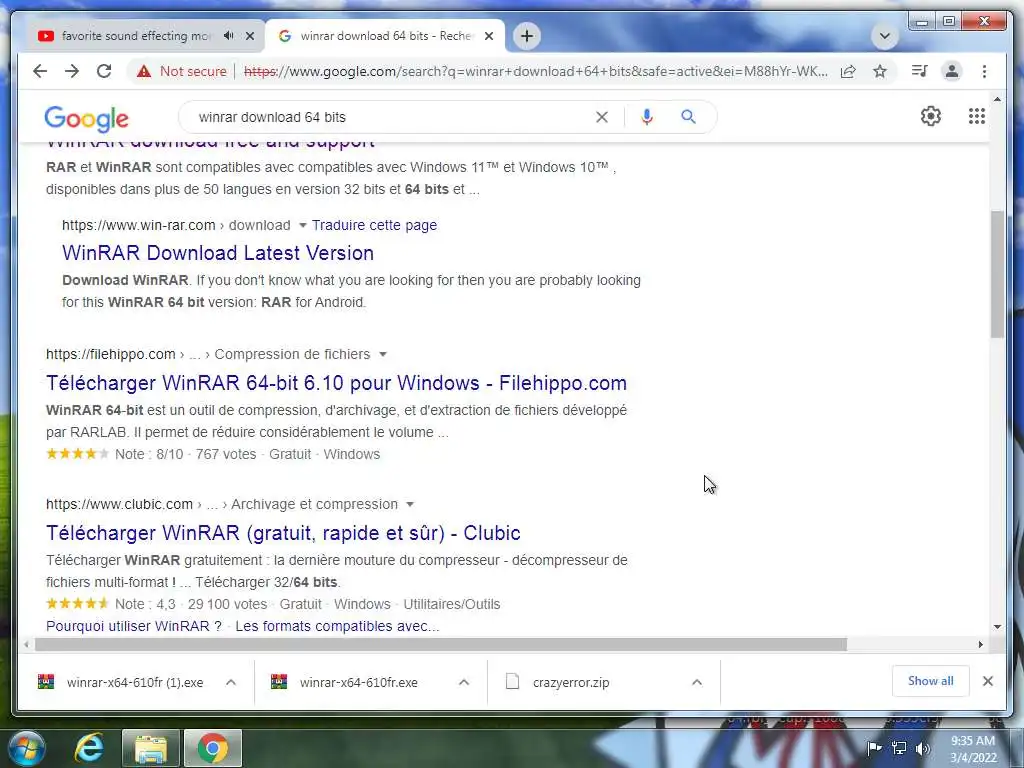Expand the win-rar.com result options arrow
1024x768 pixels.
[x=302, y=225]
